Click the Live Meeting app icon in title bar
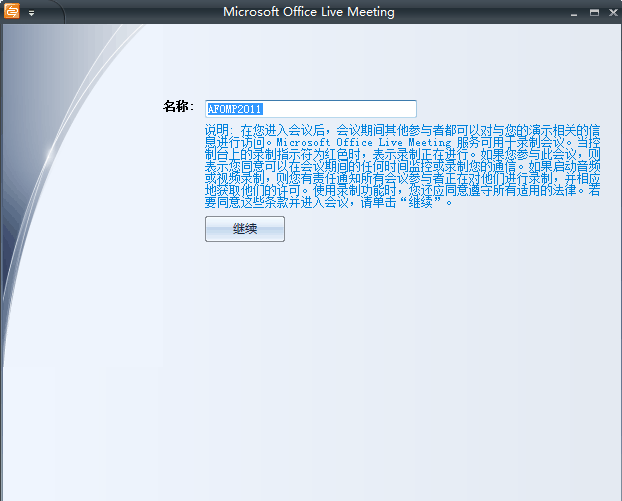Image resolution: width=622 pixels, height=501 pixels. pyautogui.click(x=11, y=13)
